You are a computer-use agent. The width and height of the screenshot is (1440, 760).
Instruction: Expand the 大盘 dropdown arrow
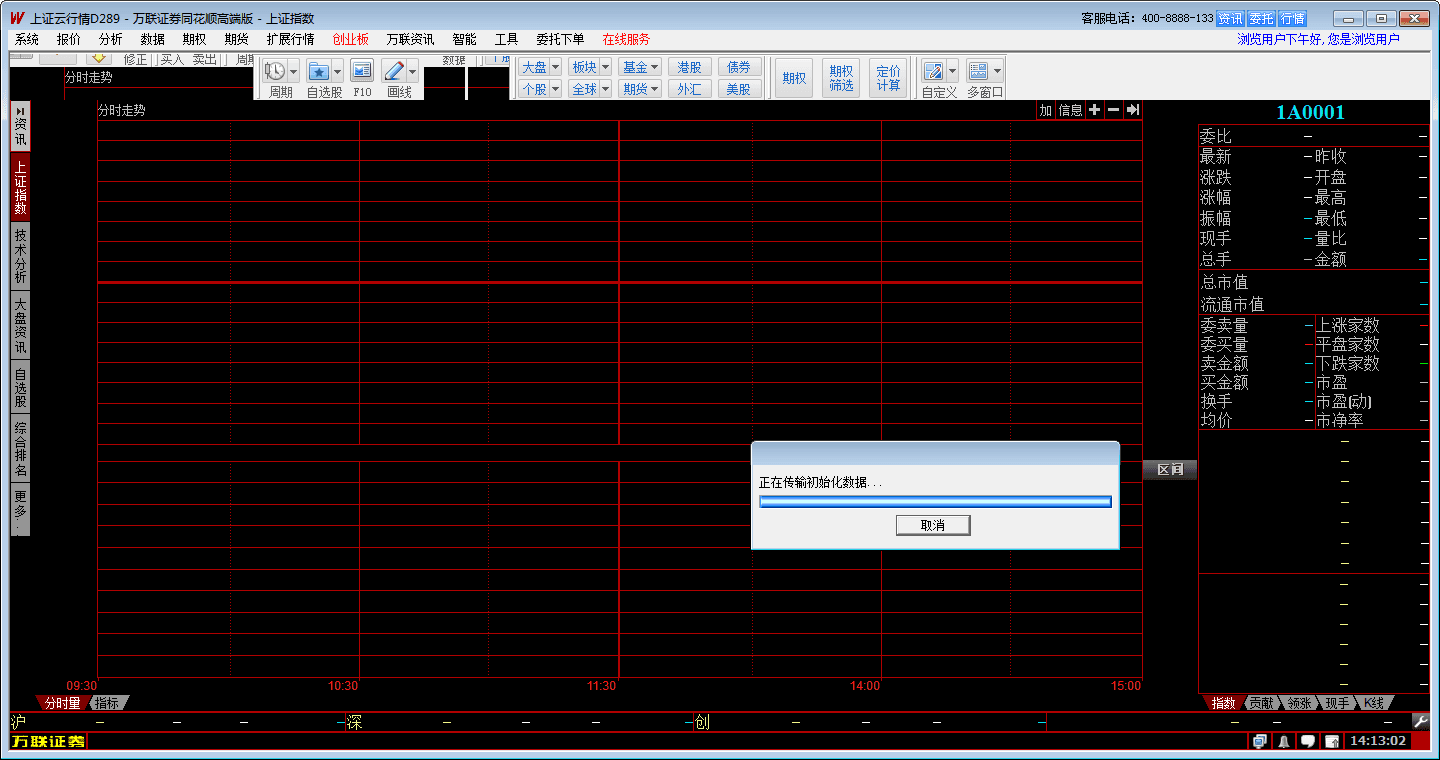(555, 67)
